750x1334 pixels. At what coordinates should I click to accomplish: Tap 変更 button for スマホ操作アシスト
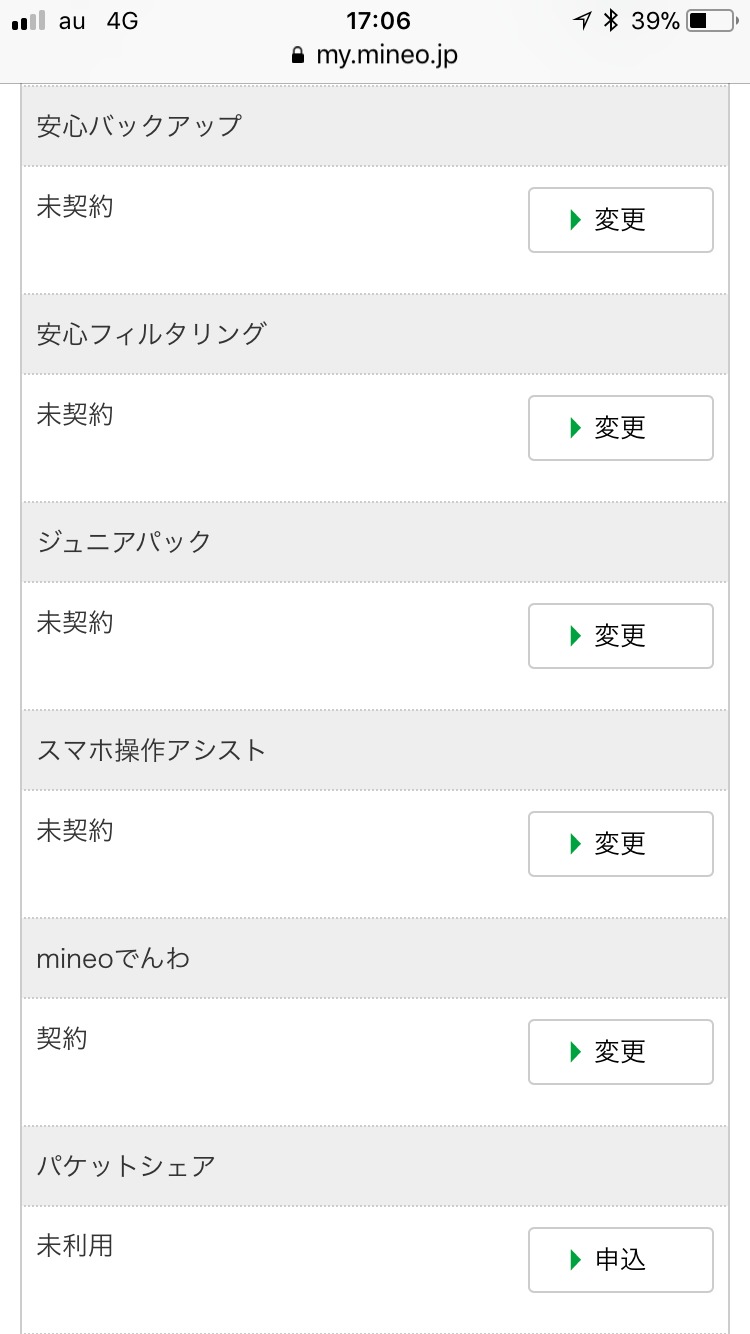point(620,844)
